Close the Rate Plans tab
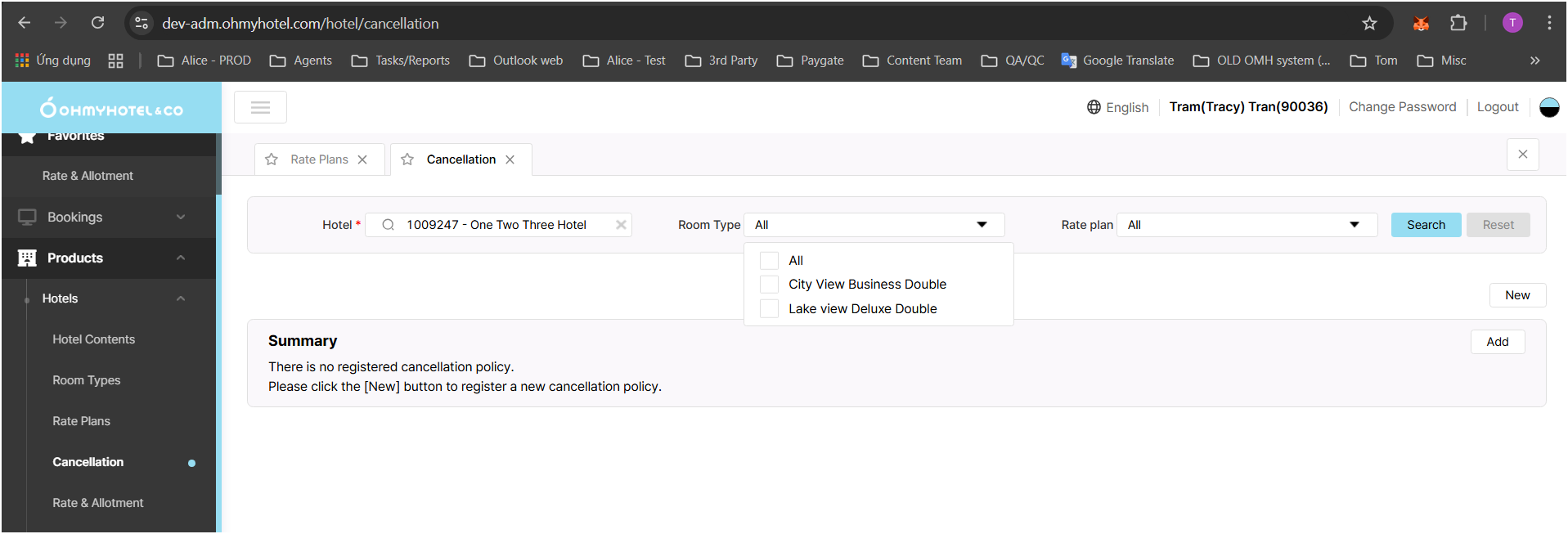1568x534 pixels. click(x=362, y=159)
